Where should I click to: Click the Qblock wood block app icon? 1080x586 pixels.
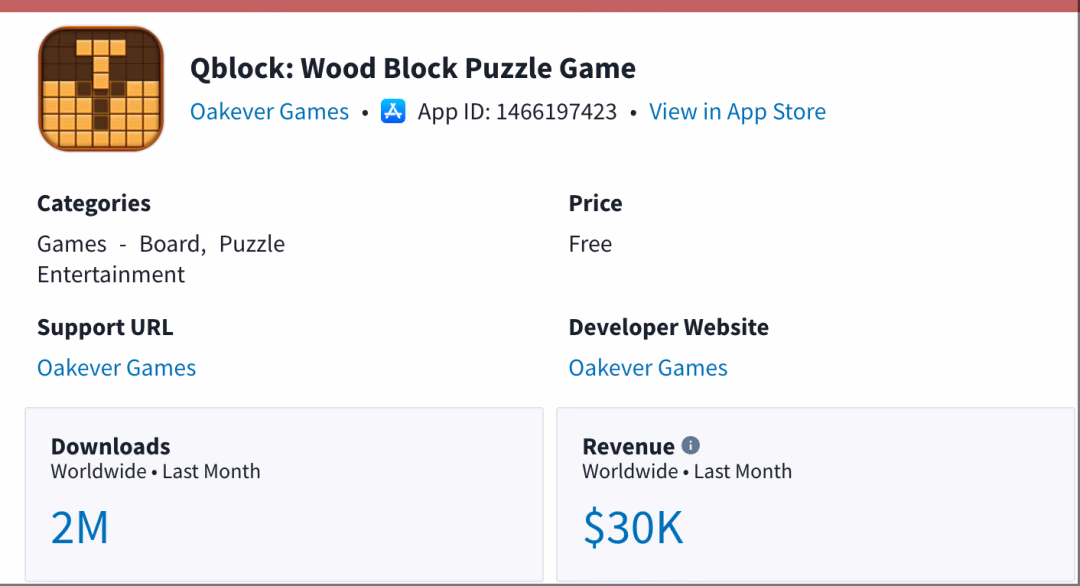(x=101, y=89)
